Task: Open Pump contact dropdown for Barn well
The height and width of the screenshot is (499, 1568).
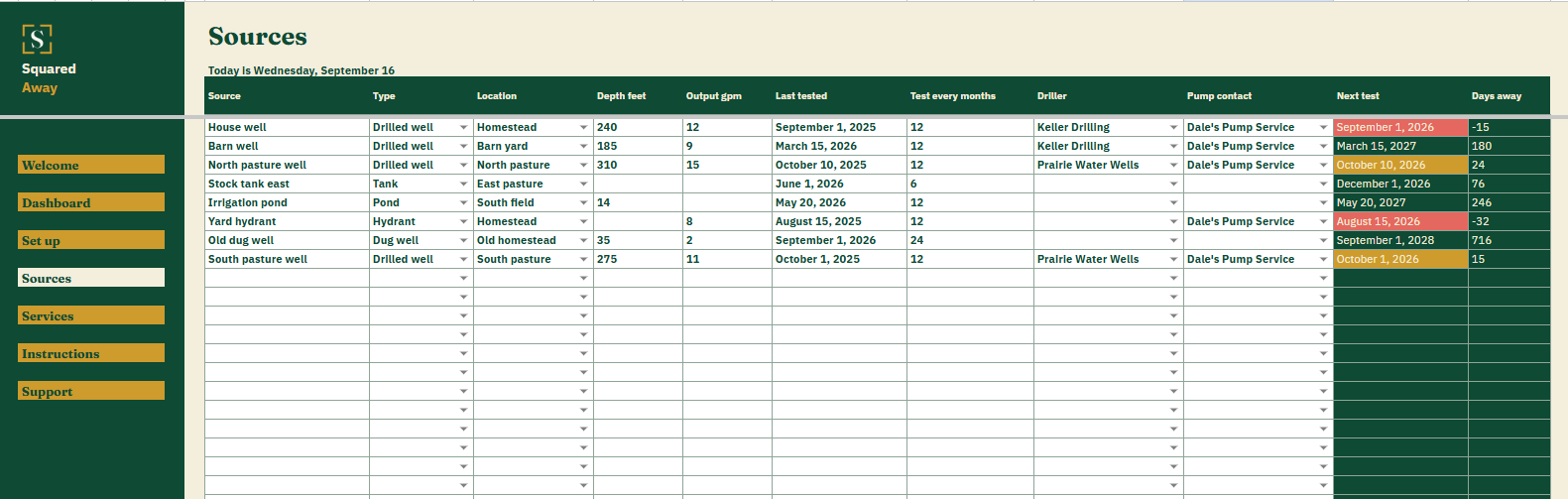Action: pyautogui.click(x=1323, y=147)
